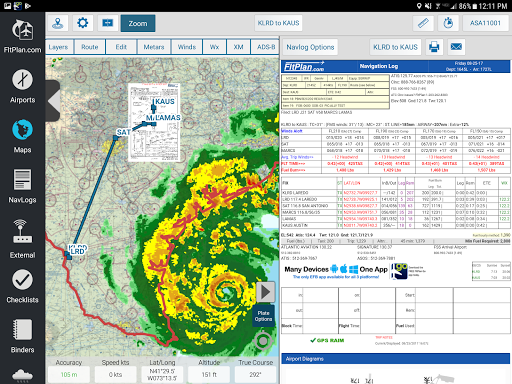Collapse the sidebar with left arrow handle
This screenshot has height=384, width=512.
[x=53, y=101]
